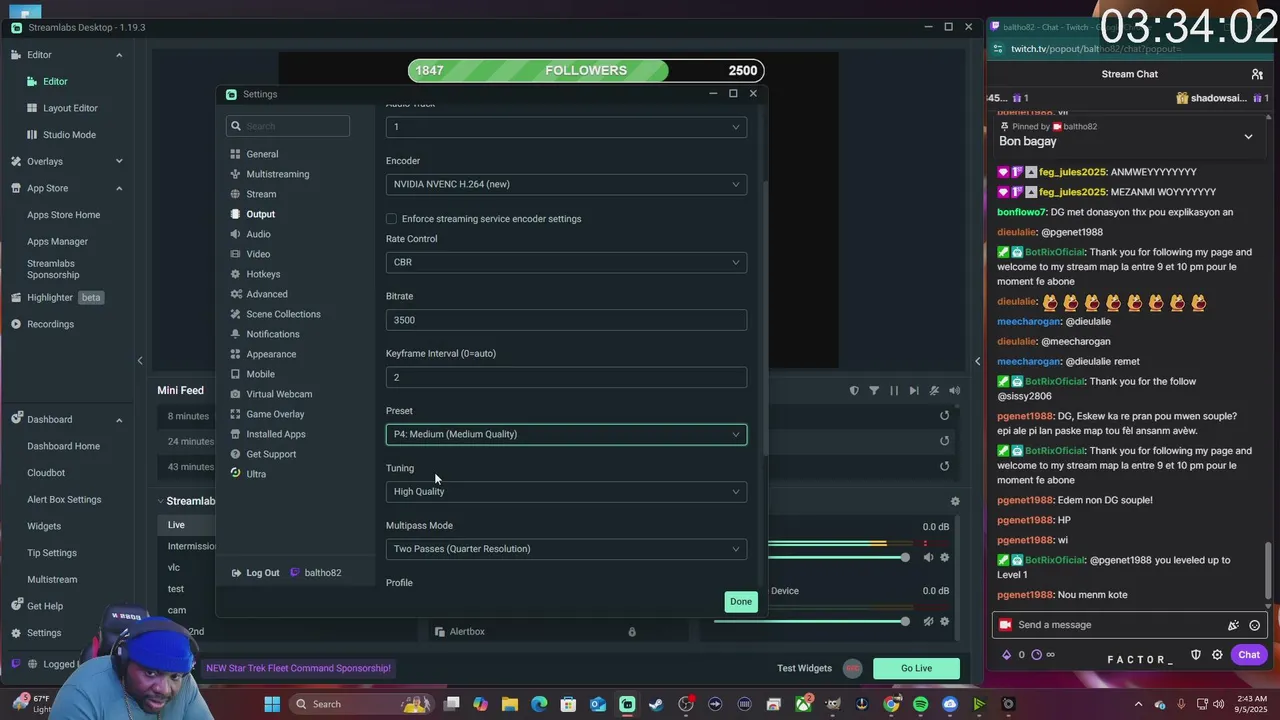Open Rate Control CBR dropdown
The width and height of the screenshot is (1280, 720).
tap(566, 262)
